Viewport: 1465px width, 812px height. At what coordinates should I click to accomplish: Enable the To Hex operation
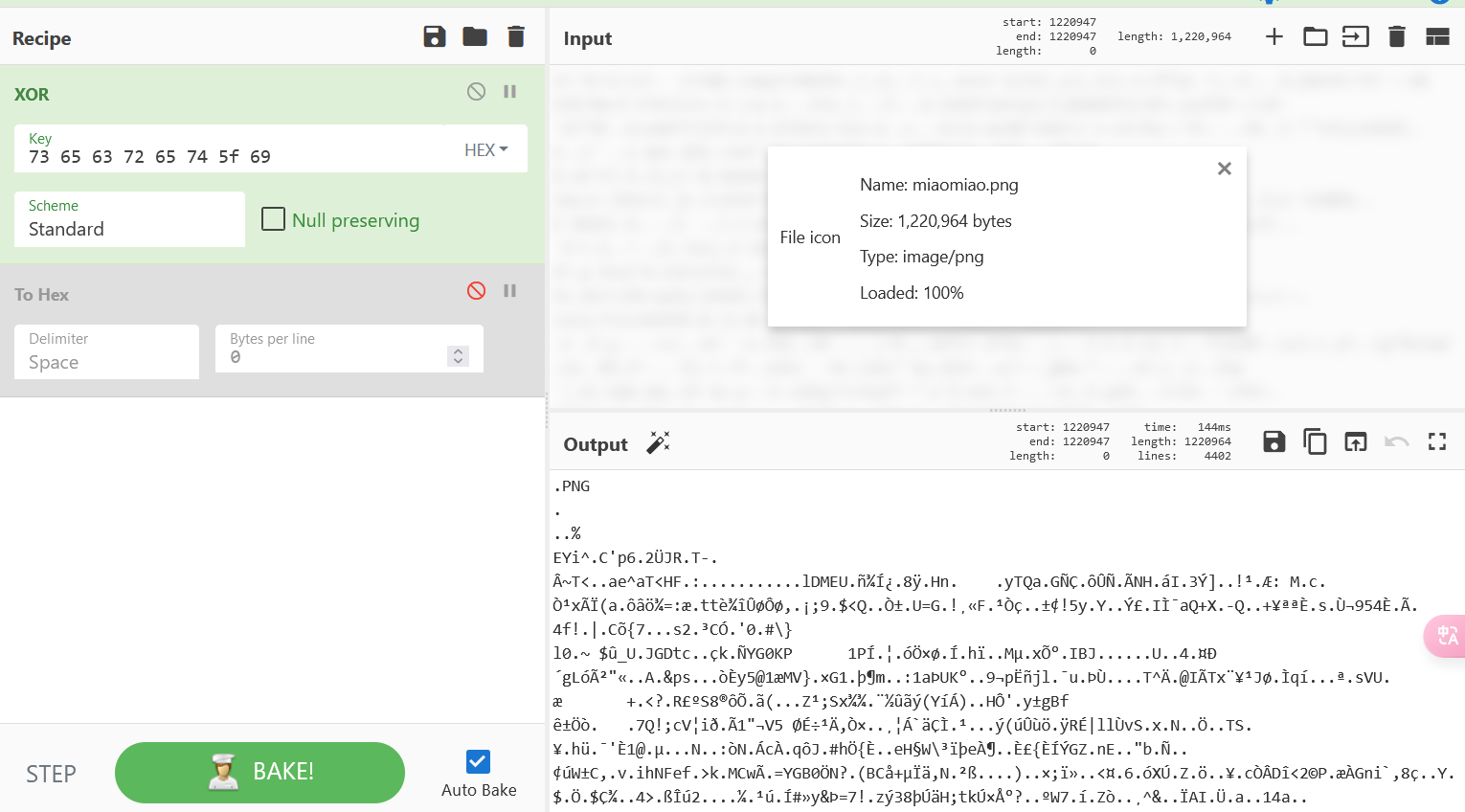click(476, 291)
